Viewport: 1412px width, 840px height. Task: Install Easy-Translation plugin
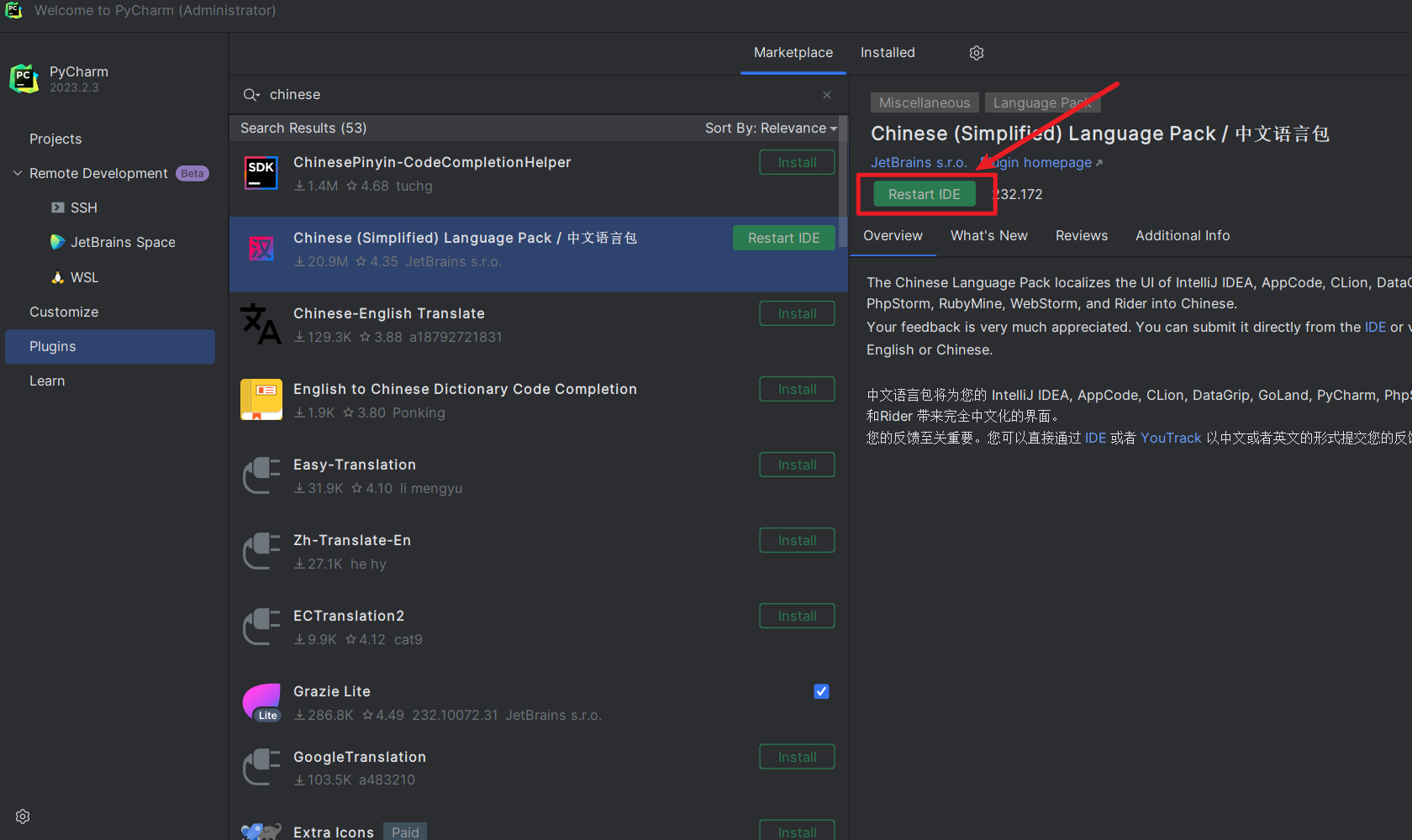797,465
